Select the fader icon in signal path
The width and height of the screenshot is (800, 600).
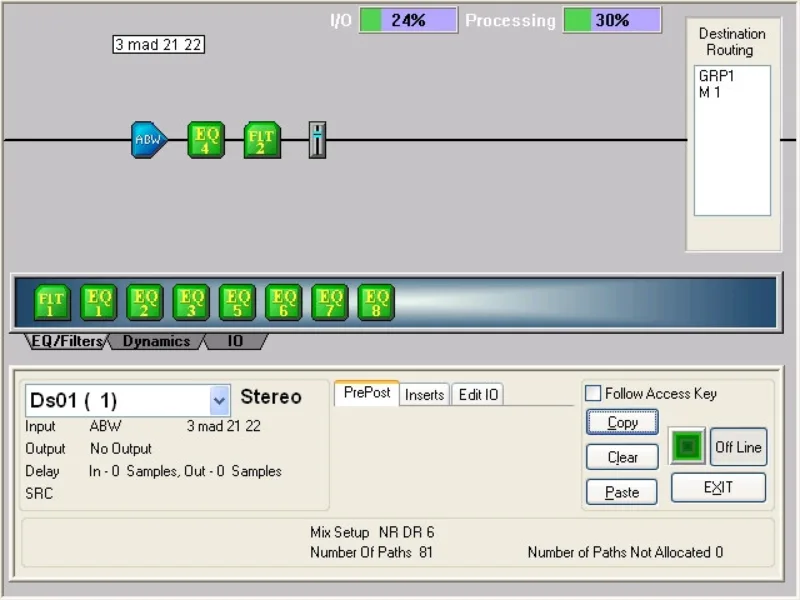(x=317, y=140)
